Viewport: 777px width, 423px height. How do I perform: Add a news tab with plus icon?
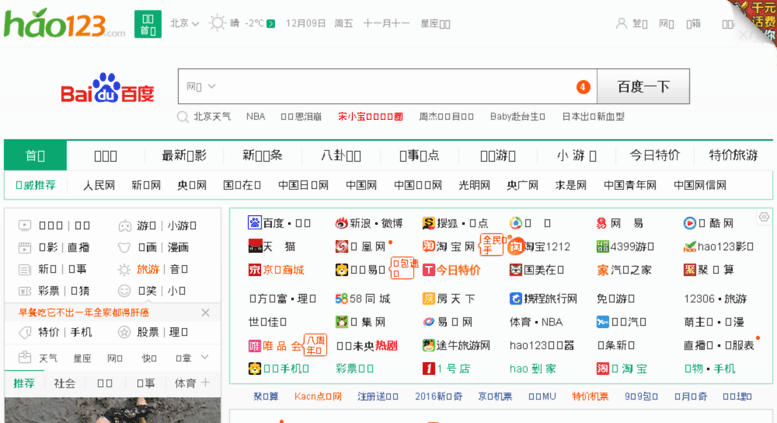[x=206, y=382]
